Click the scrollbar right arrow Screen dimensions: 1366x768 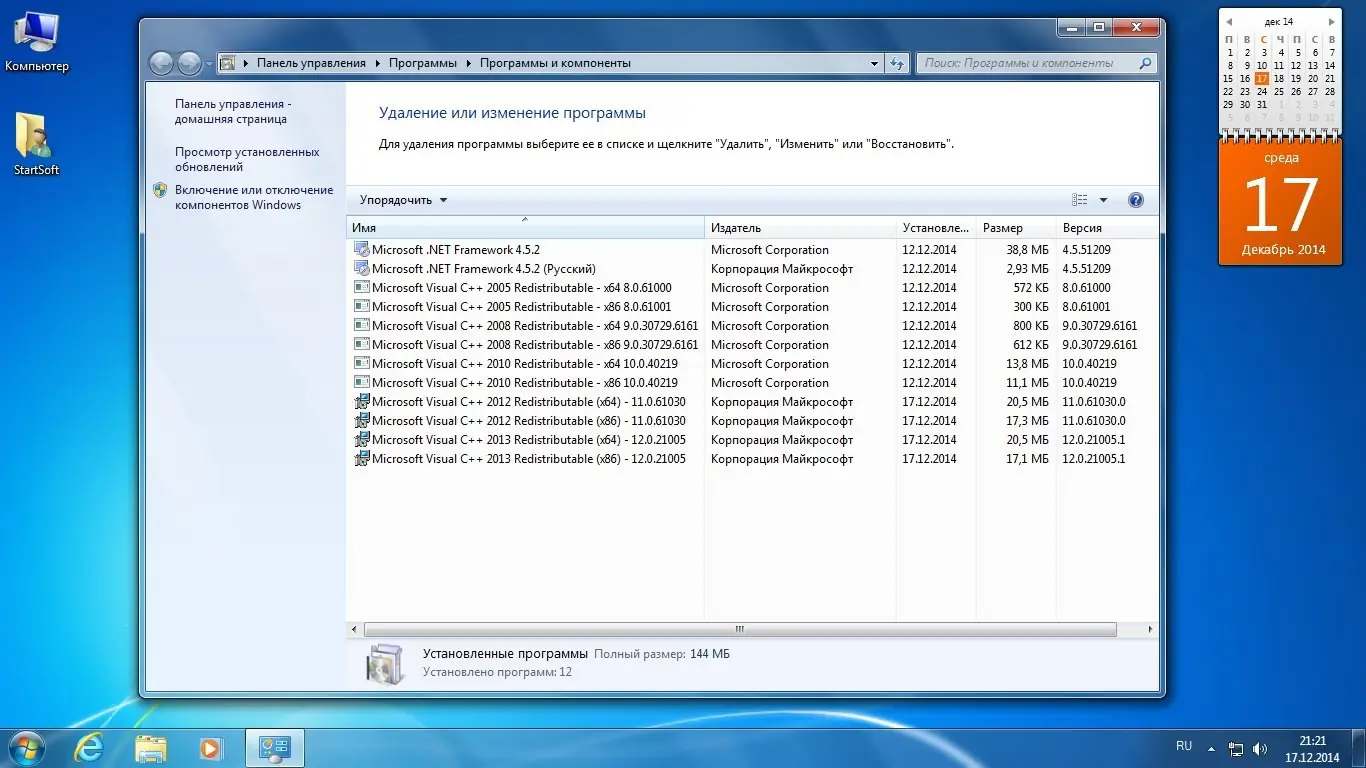pos(1151,630)
